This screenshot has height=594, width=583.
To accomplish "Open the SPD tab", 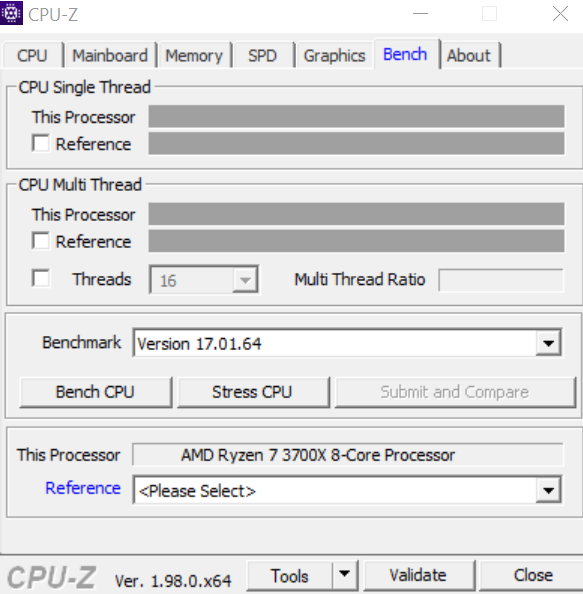I will tap(263, 55).
